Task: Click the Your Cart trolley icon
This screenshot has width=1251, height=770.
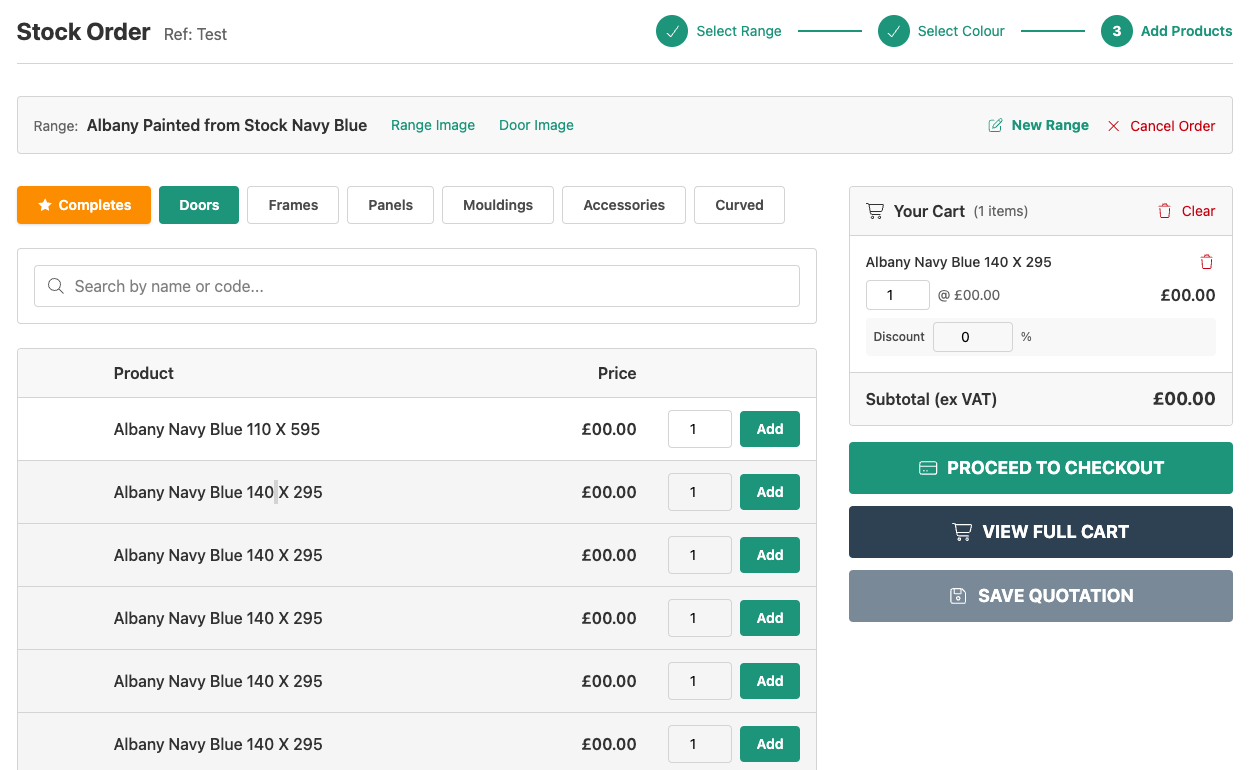Action: (x=875, y=211)
